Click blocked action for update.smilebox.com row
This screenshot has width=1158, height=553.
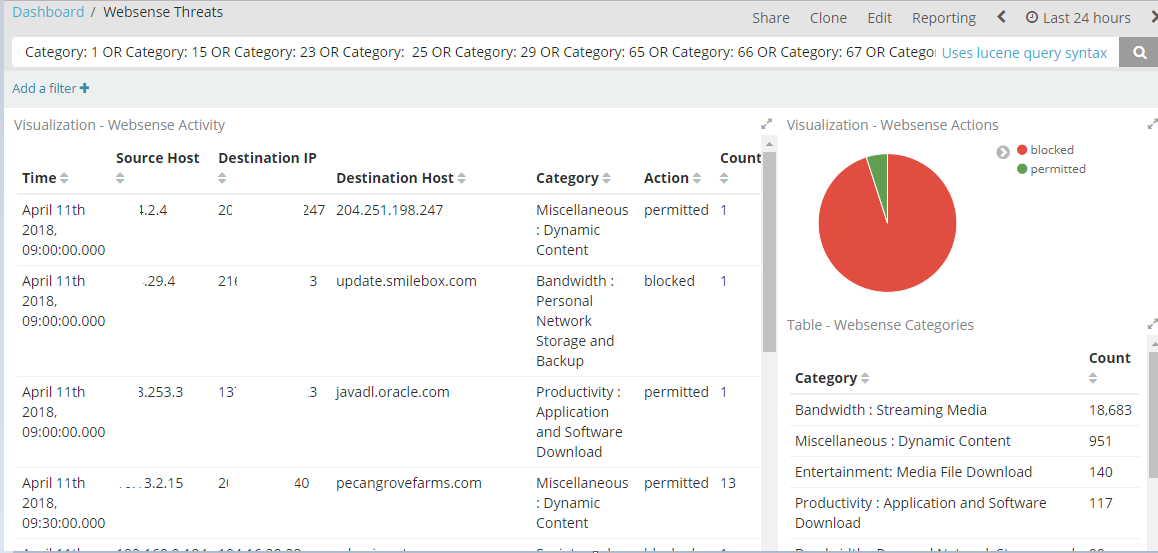click(669, 281)
